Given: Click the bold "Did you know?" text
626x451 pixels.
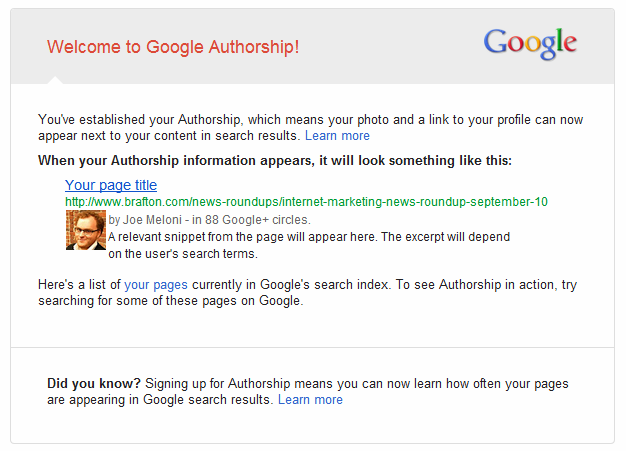Looking at the screenshot, I should [x=94, y=383].
